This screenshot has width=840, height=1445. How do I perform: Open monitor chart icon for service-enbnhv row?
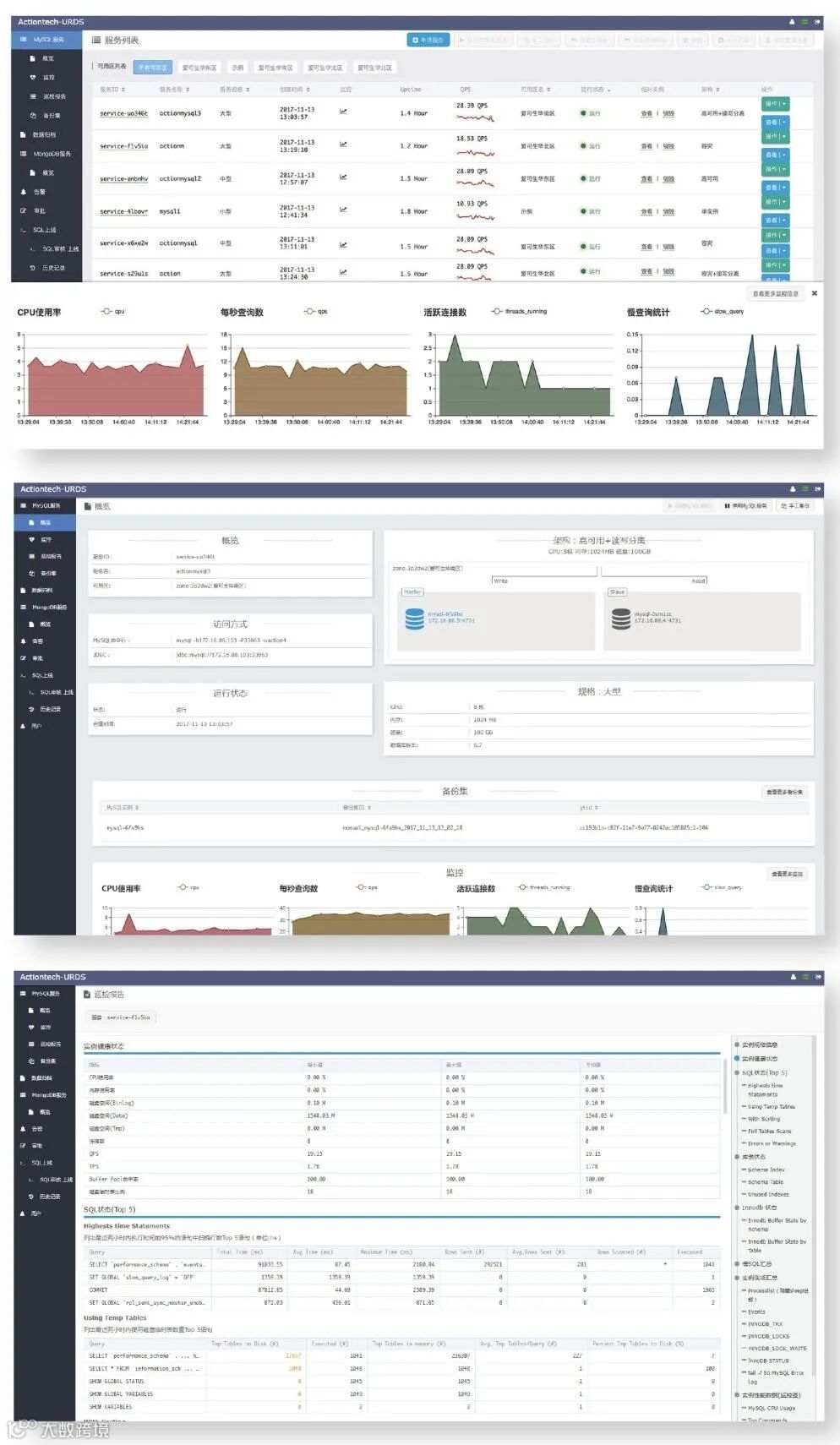[343, 177]
